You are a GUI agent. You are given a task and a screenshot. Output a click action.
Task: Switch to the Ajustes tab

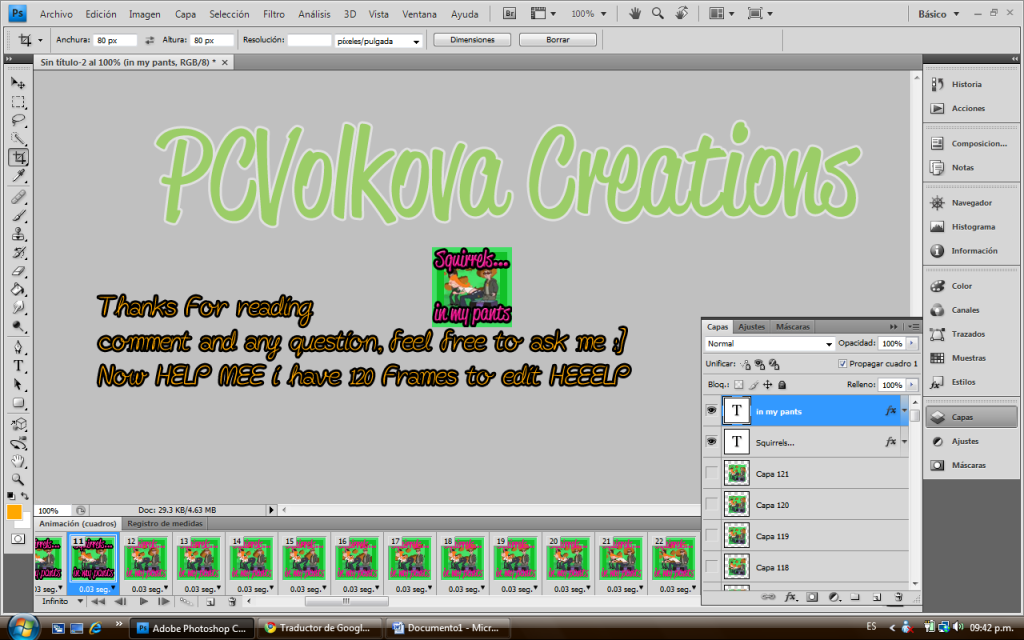(x=751, y=327)
